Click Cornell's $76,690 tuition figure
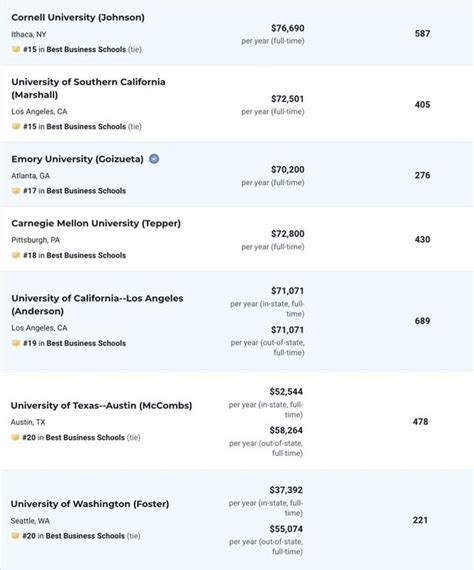The width and height of the screenshot is (474, 570). click(x=288, y=28)
